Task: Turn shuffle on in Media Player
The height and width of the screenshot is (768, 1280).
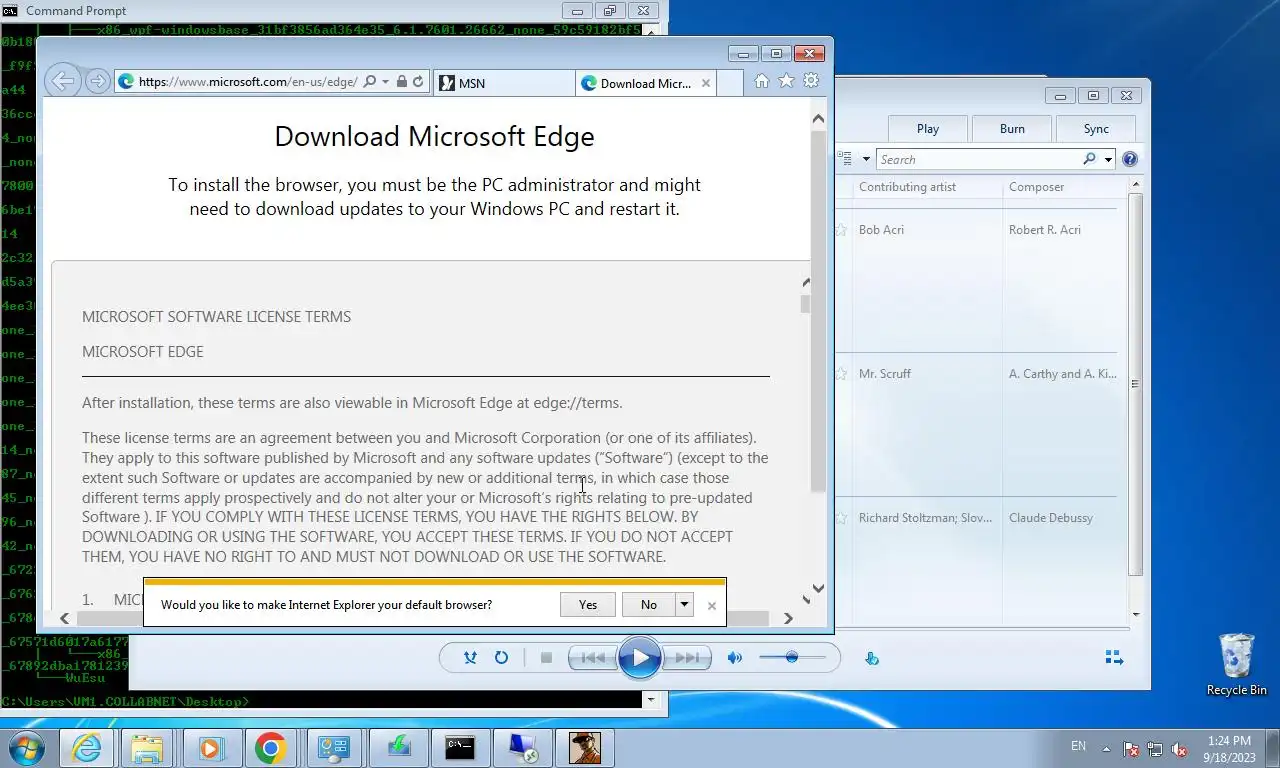Action: (470, 658)
